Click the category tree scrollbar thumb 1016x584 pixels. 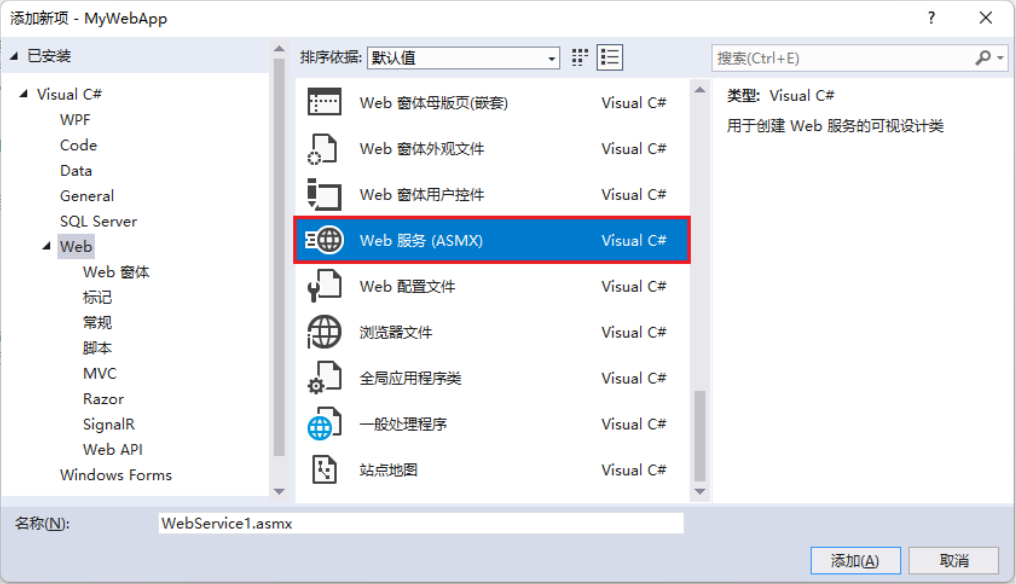pos(279,257)
